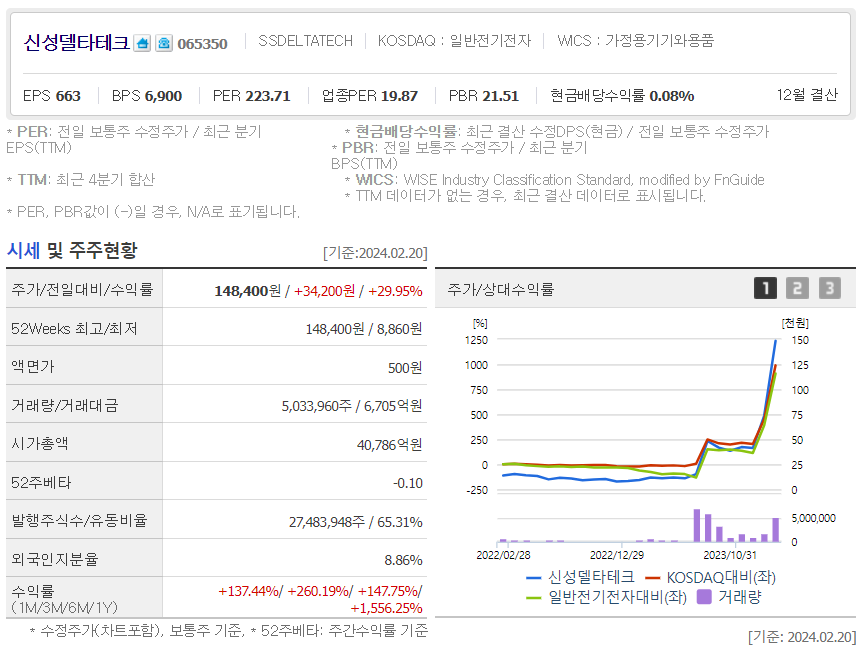Select 5,033,960주 / 6,705억원 volume value
The height and width of the screenshot is (648, 864).
[352, 406]
